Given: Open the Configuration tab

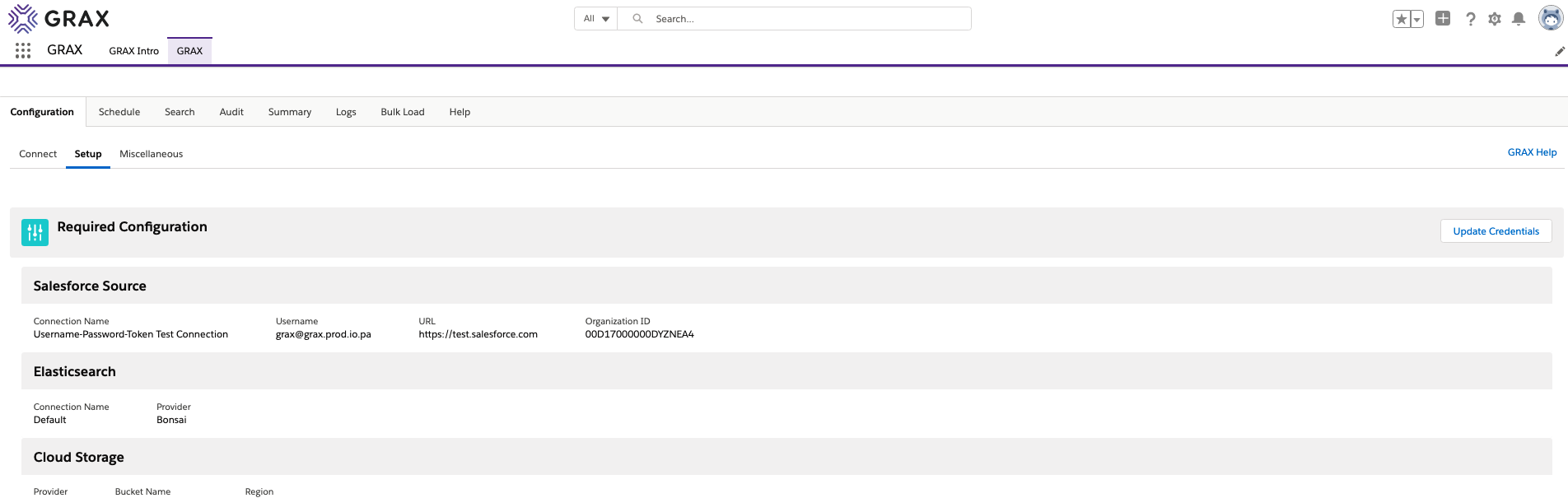Looking at the screenshot, I should click(x=42, y=112).
